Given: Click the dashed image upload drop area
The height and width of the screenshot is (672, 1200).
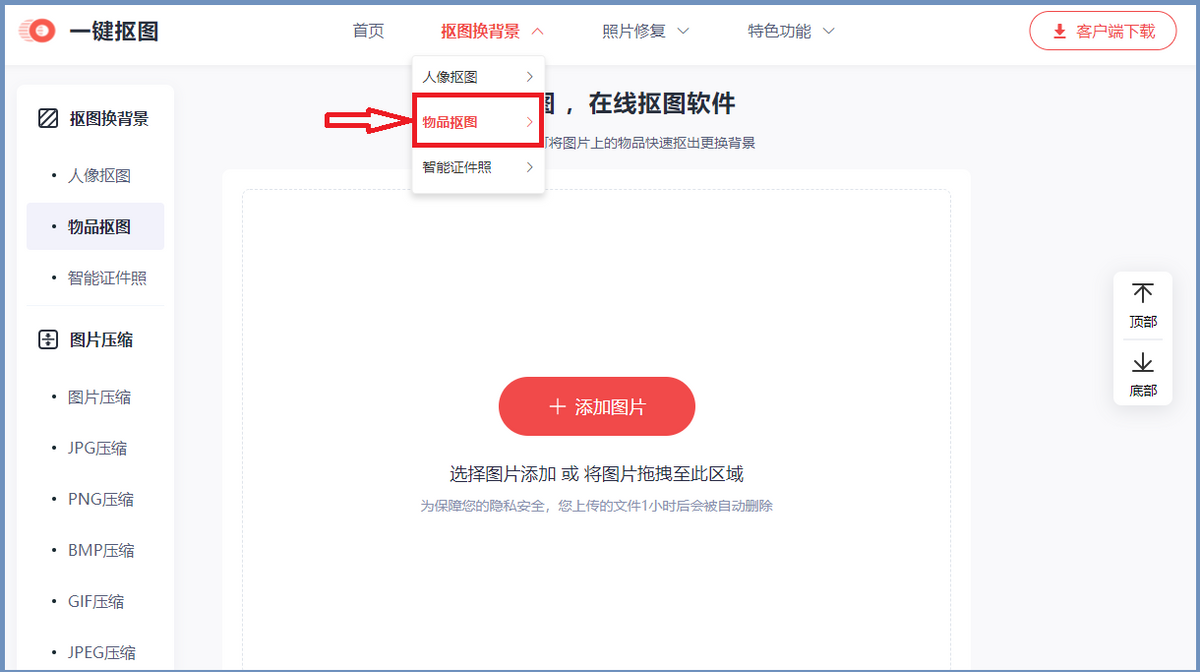Looking at the screenshot, I should click(596, 430).
